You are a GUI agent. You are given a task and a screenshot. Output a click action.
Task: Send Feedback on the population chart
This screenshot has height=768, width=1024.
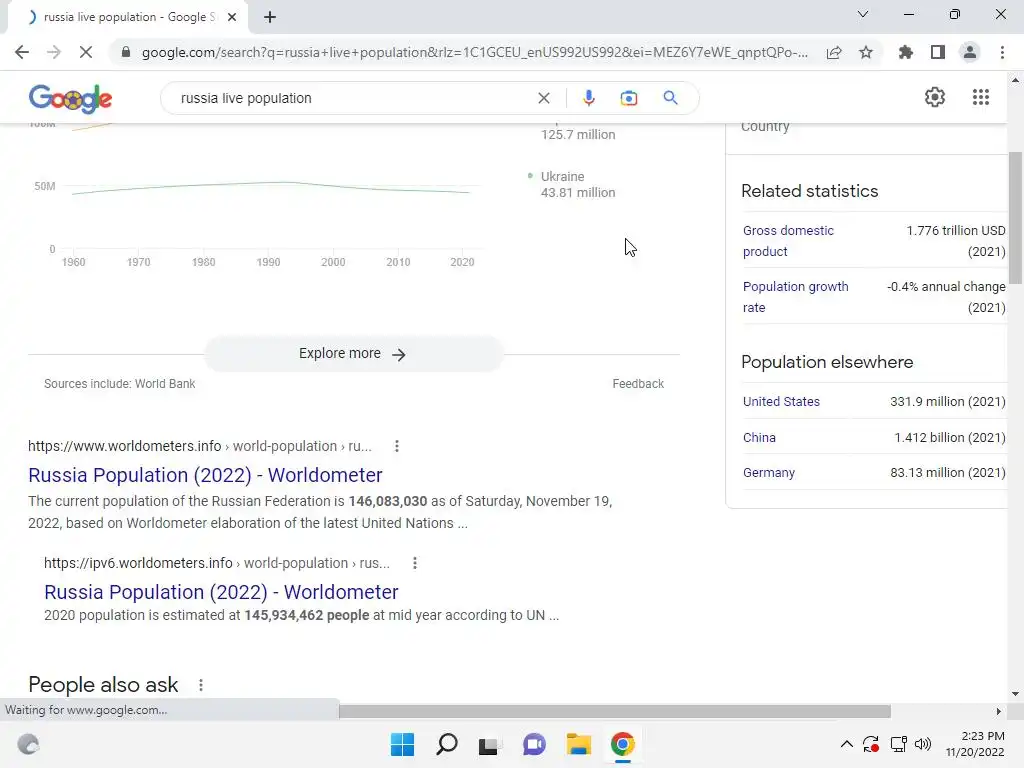(x=638, y=384)
